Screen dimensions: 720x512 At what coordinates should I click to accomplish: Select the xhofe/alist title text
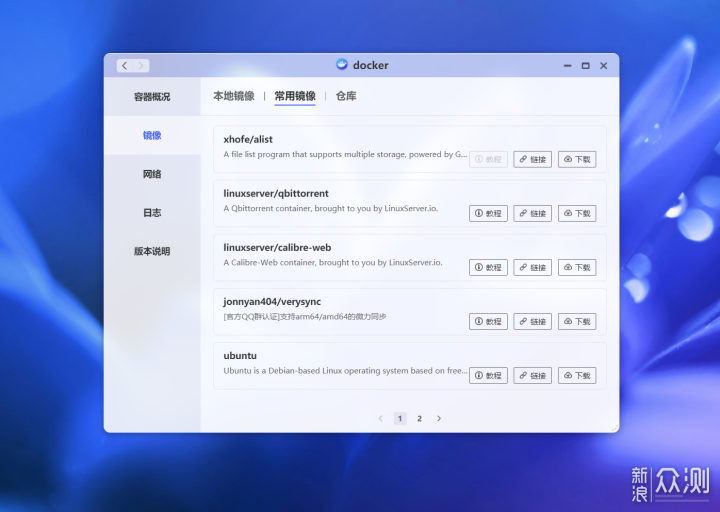tap(248, 139)
